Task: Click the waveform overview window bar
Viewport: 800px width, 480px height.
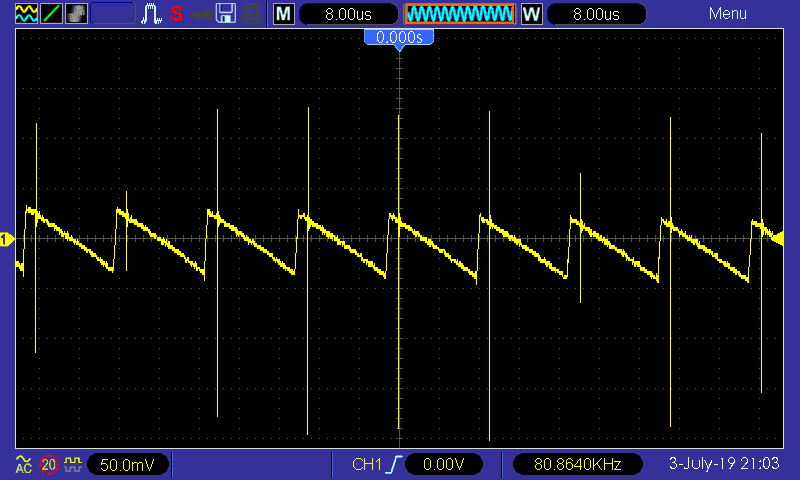Action: [x=459, y=14]
